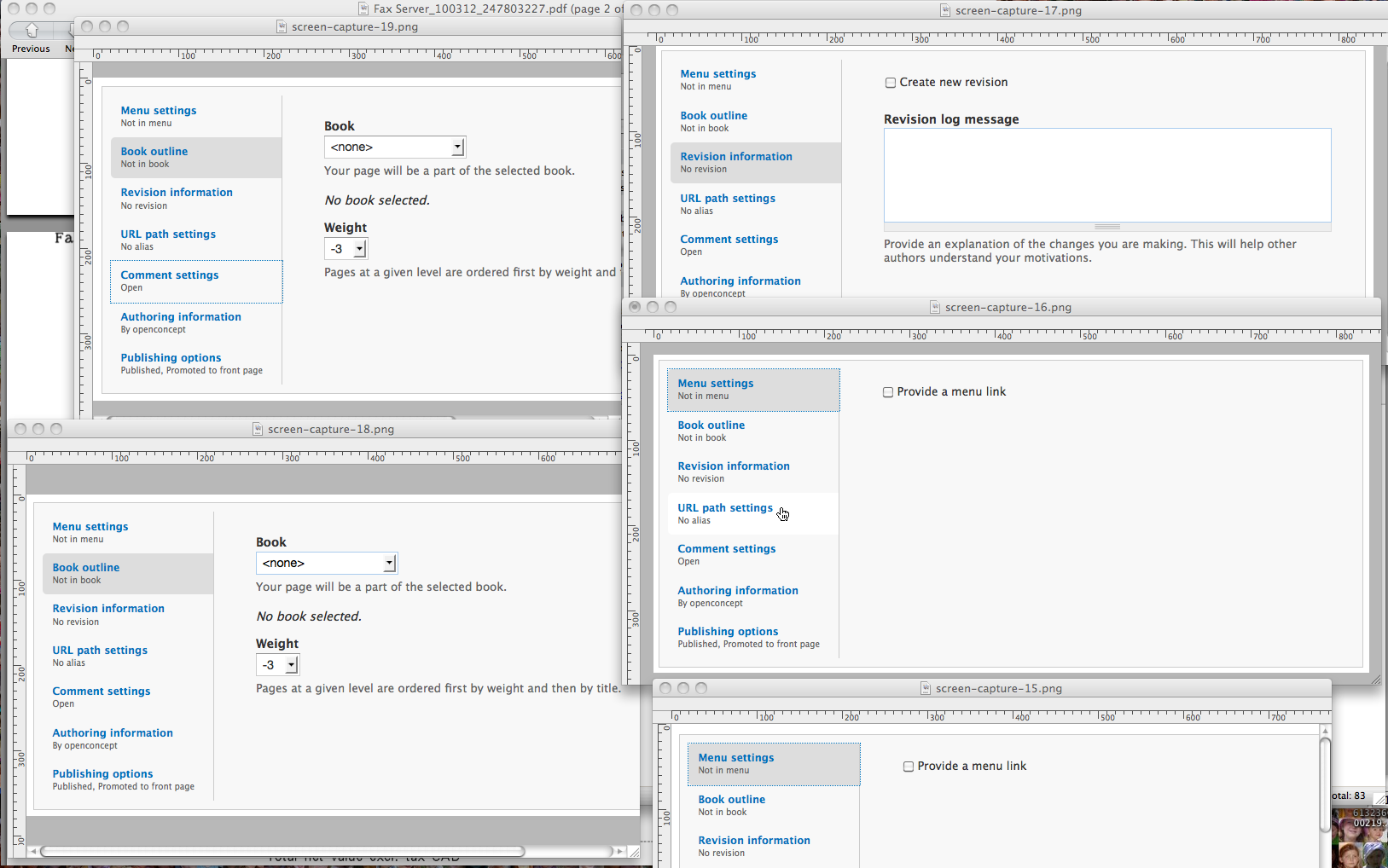Open URL path settings tab in screen-capture-17

756,204
